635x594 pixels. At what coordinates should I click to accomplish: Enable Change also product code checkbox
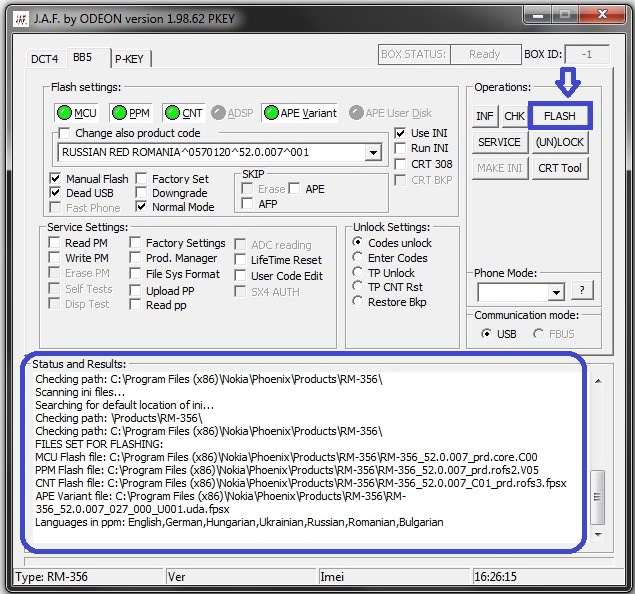coord(64,133)
